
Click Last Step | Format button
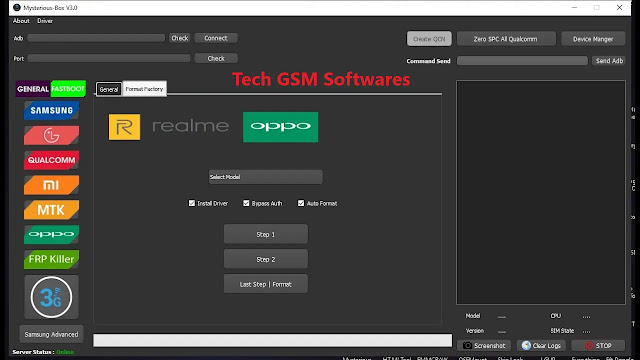pos(266,284)
